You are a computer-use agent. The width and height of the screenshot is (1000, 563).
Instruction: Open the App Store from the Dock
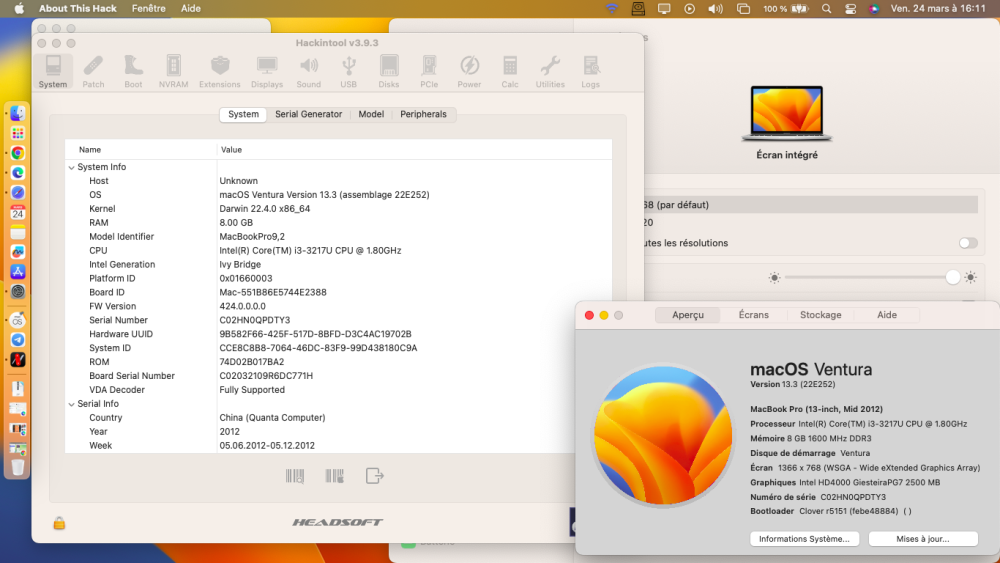[x=18, y=272]
